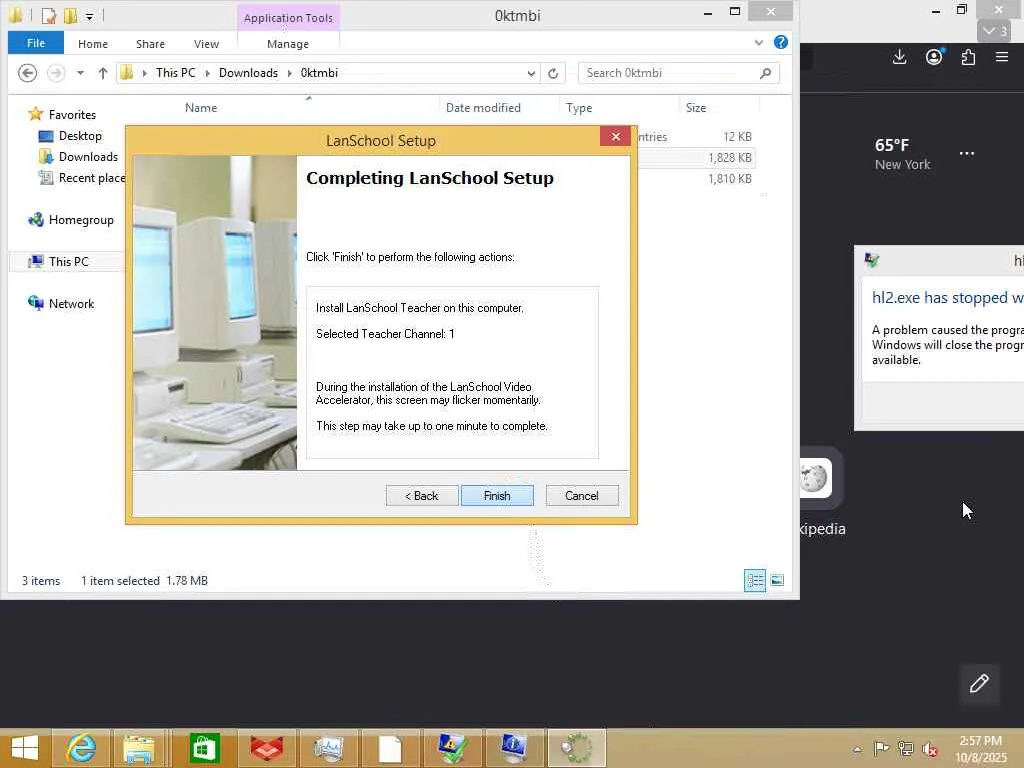Viewport: 1024px width, 768px height.
Task: Show hidden tray icons arrow
Action: tap(857, 749)
